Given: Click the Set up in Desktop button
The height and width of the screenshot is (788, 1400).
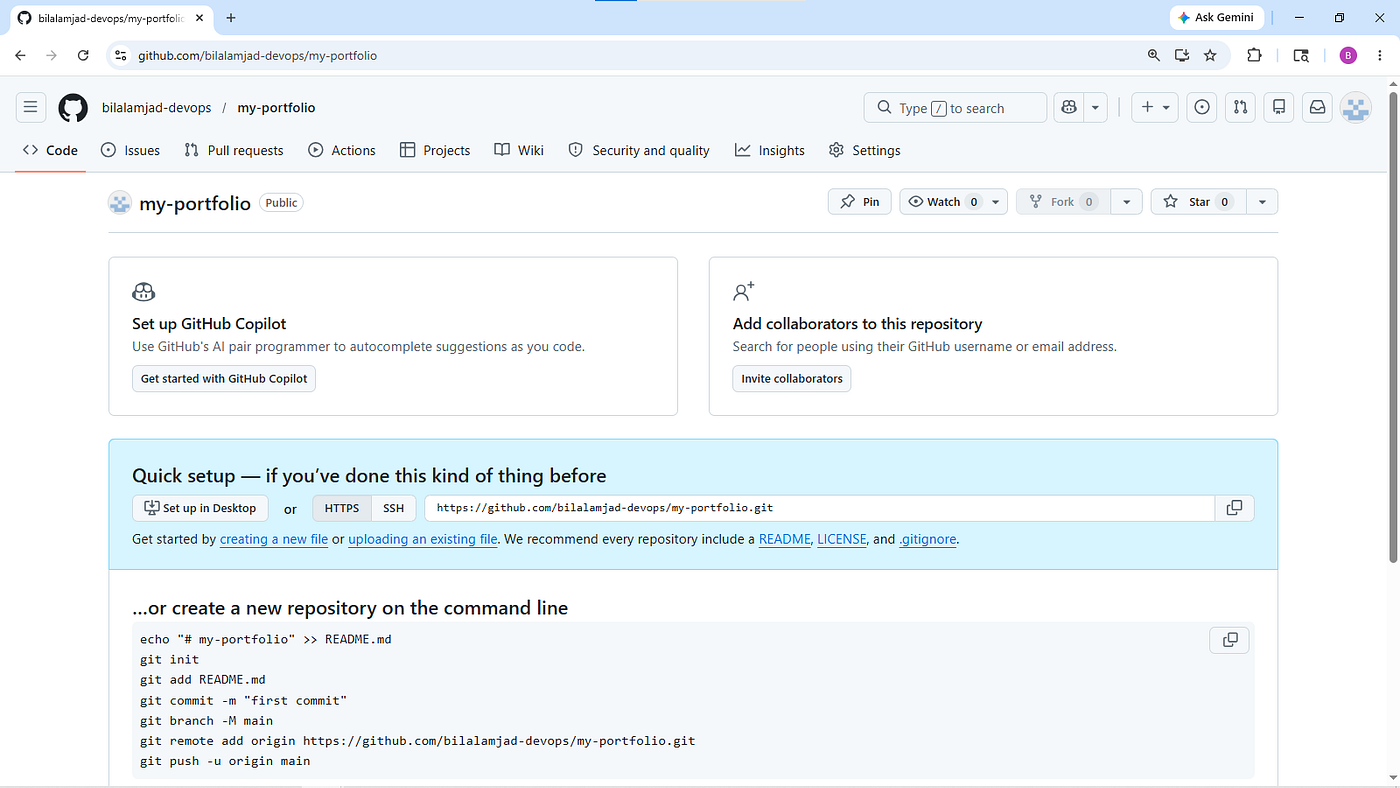Looking at the screenshot, I should 200,508.
